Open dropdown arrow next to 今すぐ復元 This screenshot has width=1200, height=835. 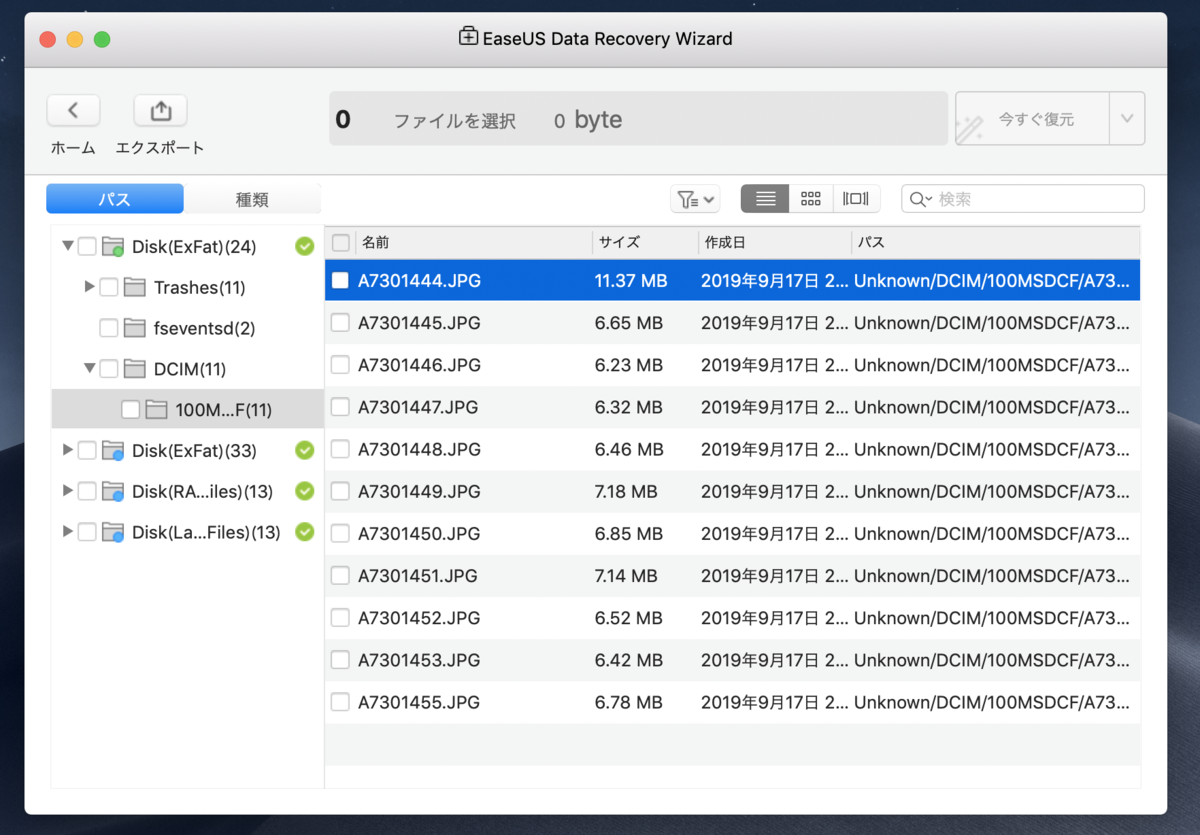(x=1127, y=119)
